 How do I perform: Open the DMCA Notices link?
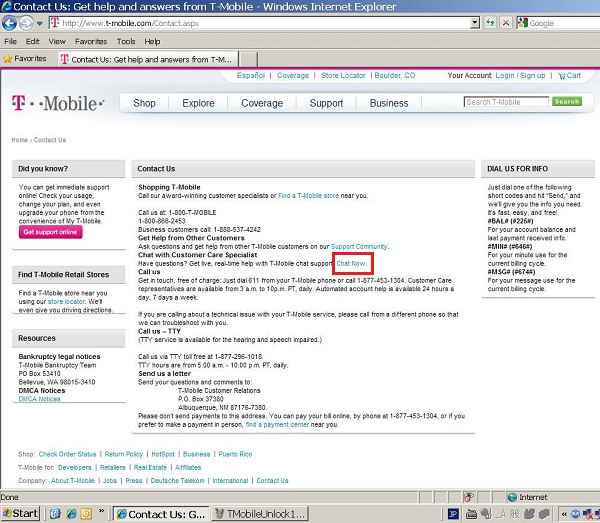coord(39,399)
